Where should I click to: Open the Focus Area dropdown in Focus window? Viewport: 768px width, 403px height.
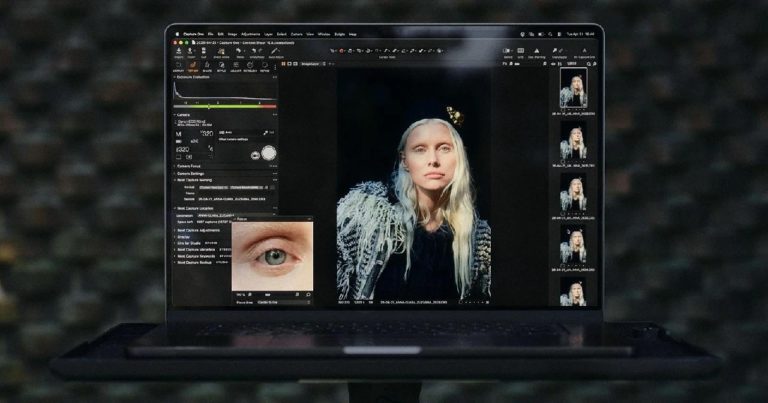pyautogui.click(x=283, y=303)
